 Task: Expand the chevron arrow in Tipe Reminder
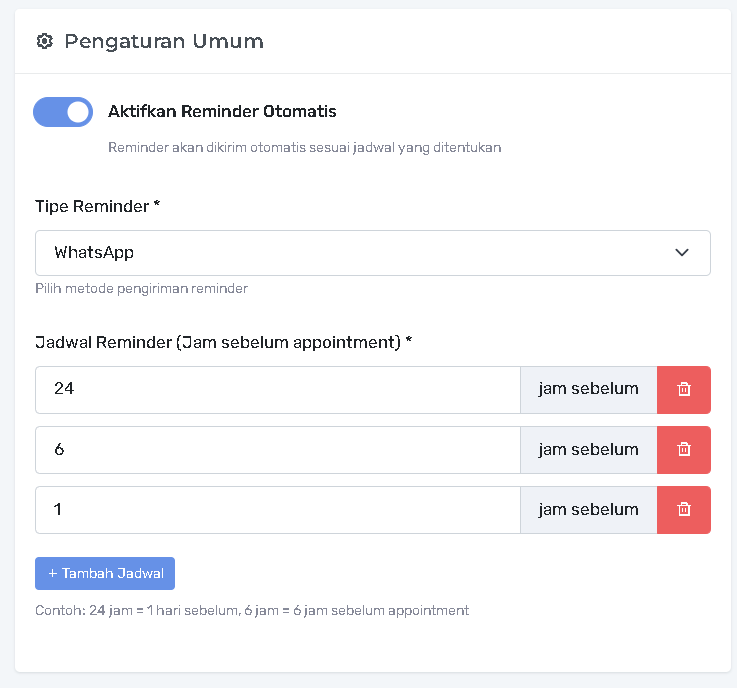click(x=682, y=253)
